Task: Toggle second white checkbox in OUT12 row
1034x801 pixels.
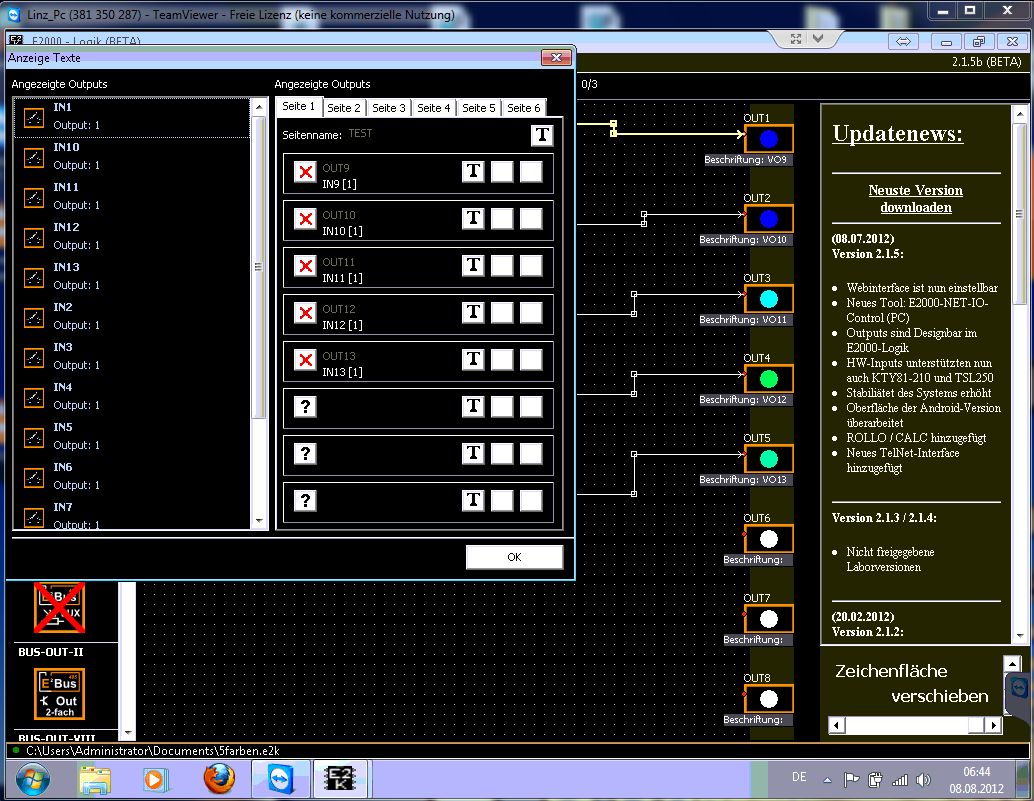Action: [531, 312]
